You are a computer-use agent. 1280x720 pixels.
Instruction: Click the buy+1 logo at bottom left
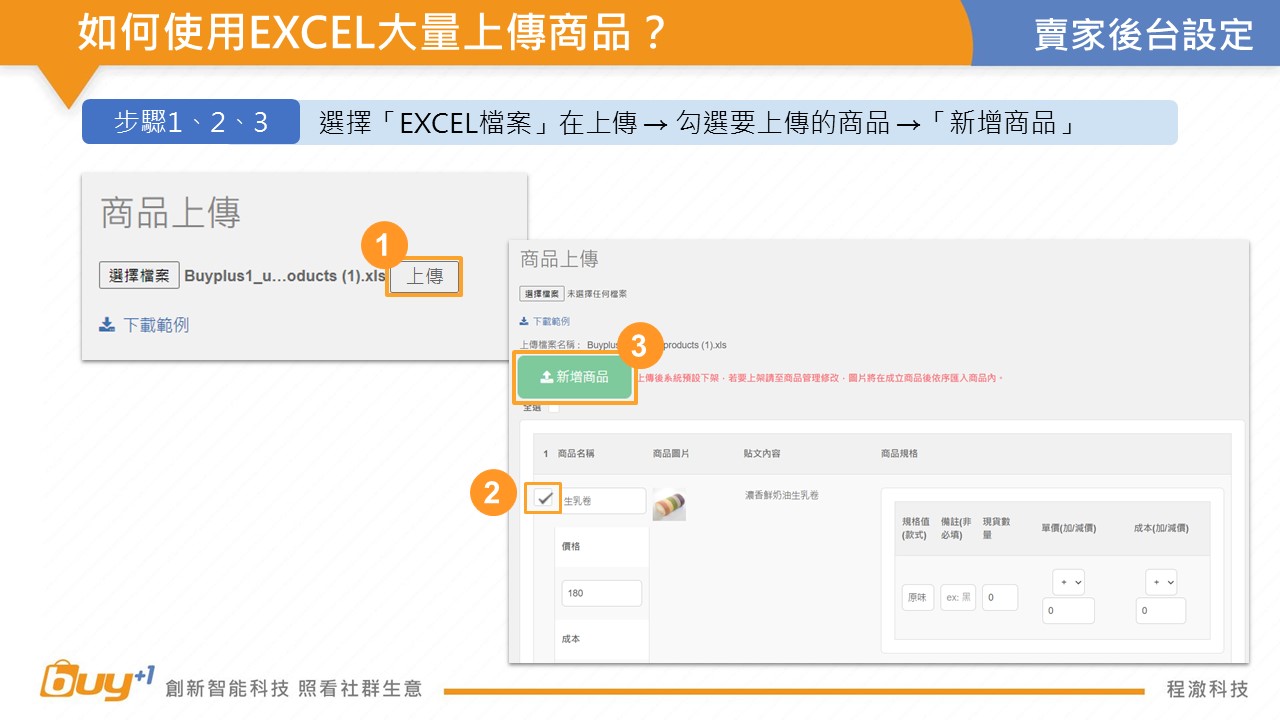coord(97,682)
